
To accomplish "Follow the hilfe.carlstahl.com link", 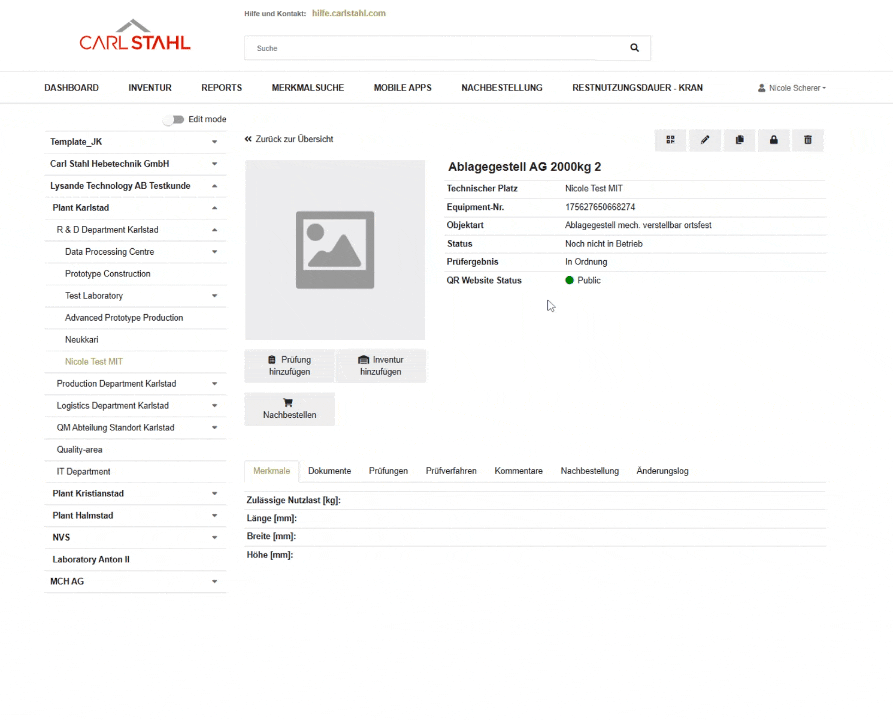I will coord(348,13).
